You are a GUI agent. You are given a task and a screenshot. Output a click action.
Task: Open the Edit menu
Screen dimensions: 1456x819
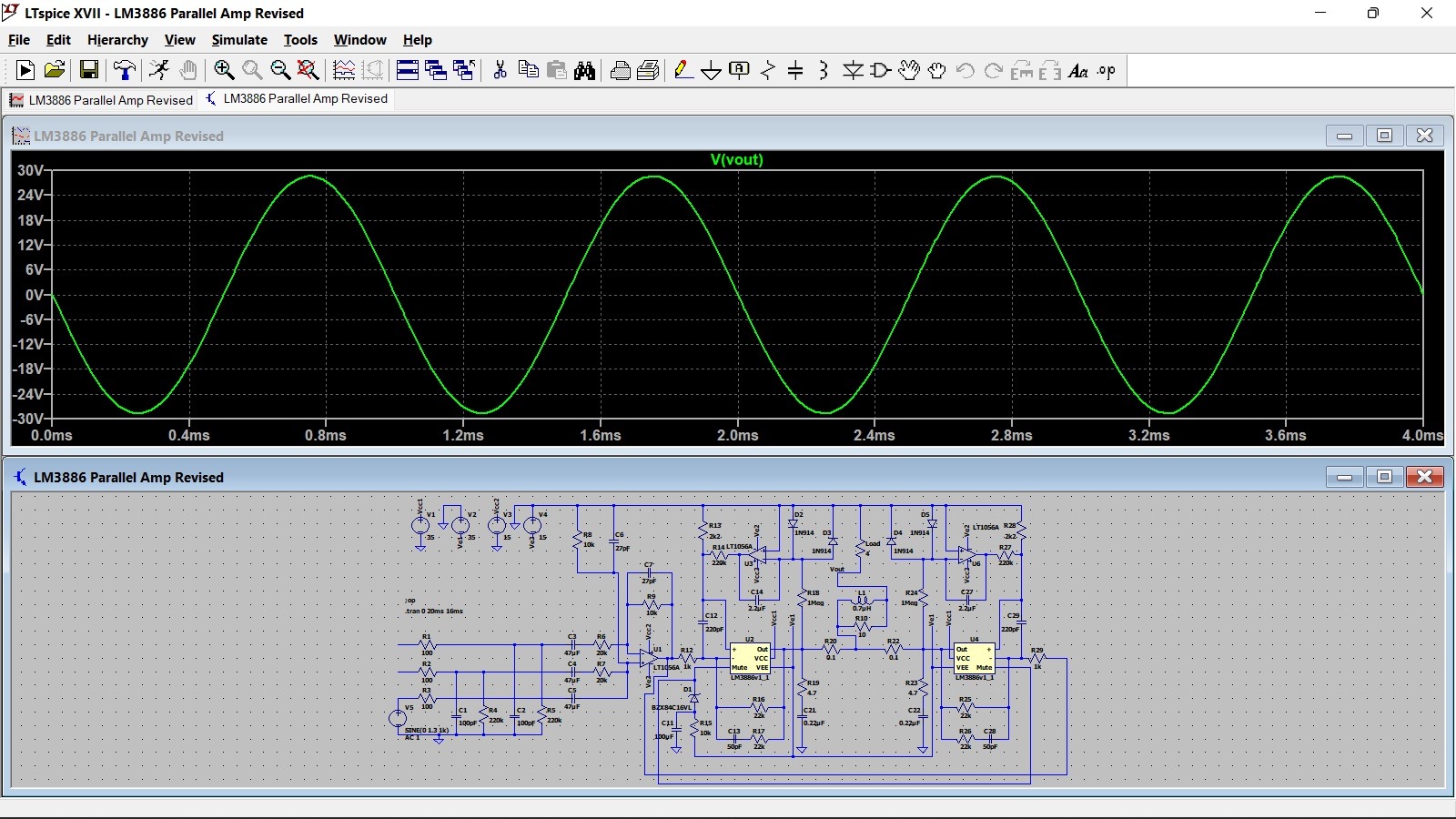click(58, 40)
